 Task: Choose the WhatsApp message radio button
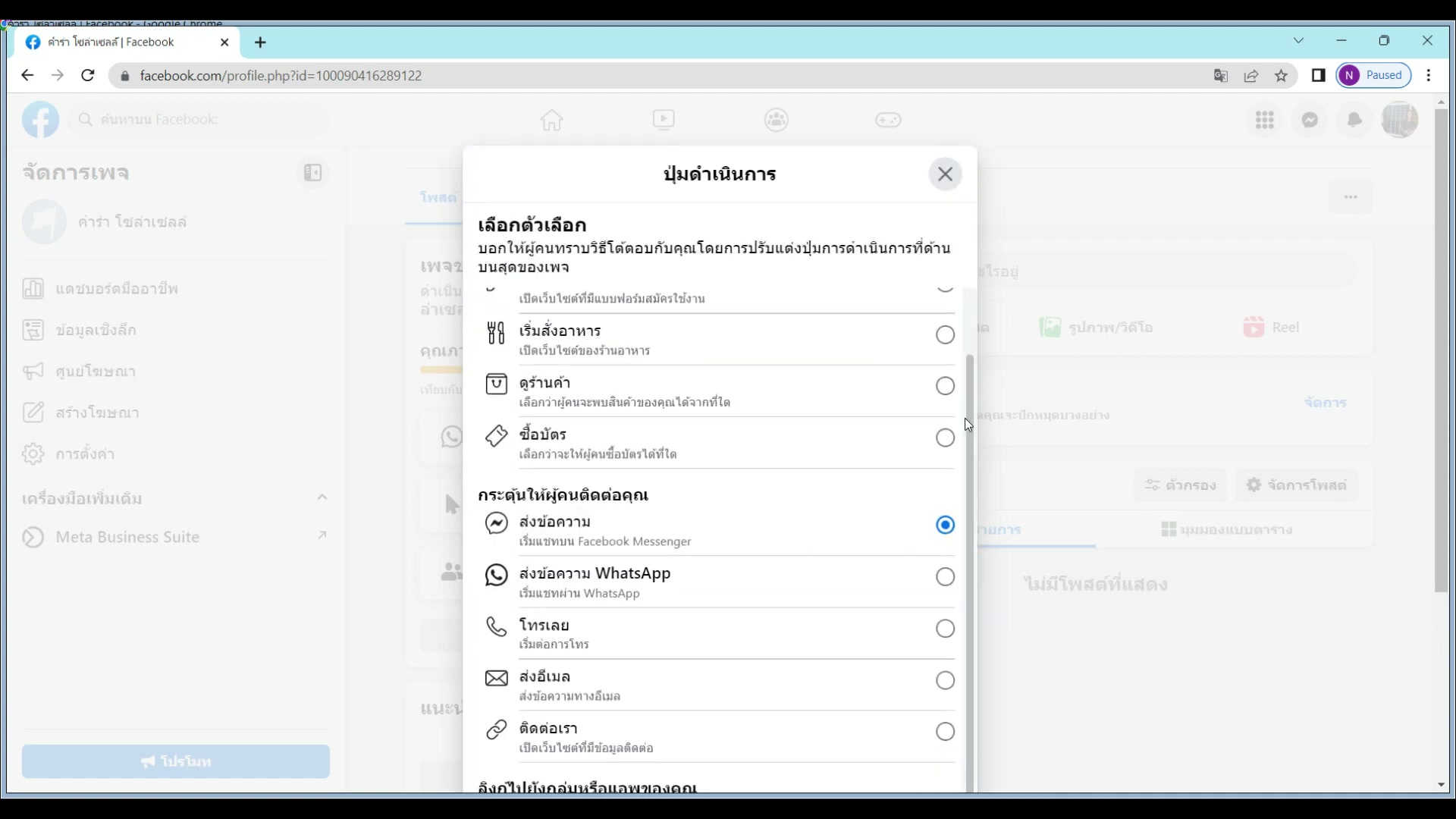[945, 577]
